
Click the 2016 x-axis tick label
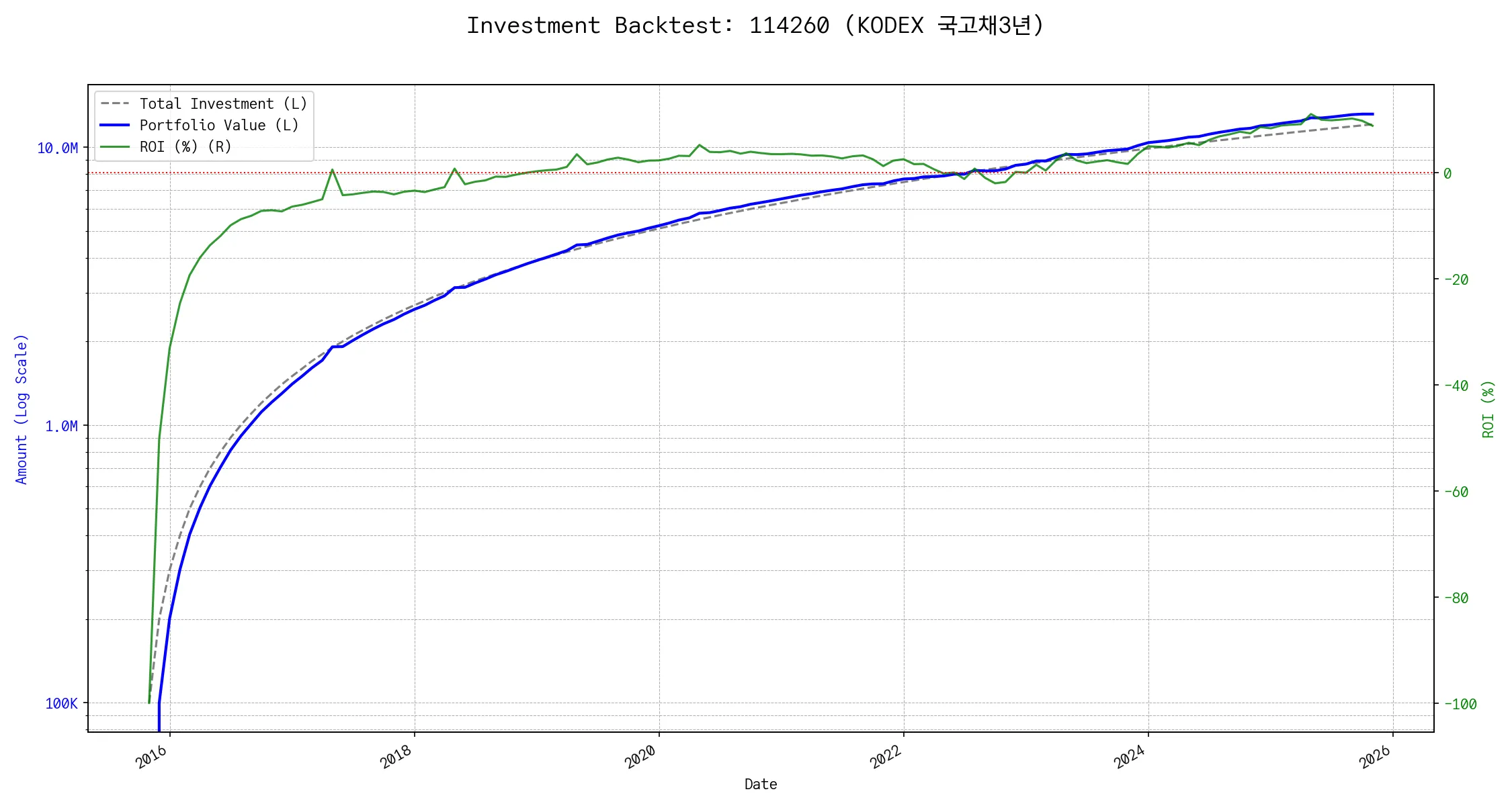pos(151,757)
